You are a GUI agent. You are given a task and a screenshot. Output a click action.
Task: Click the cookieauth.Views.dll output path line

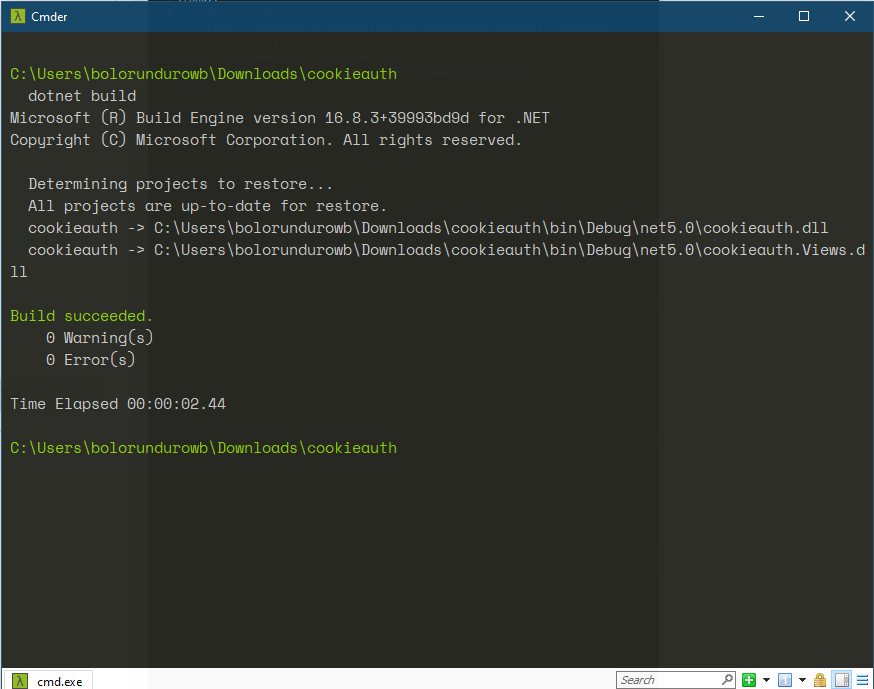click(438, 260)
